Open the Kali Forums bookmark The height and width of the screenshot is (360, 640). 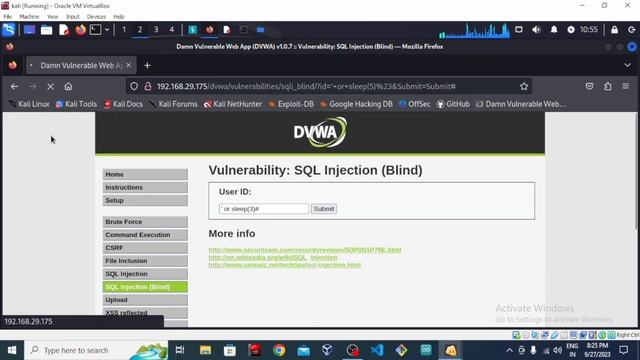pos(173,104)
